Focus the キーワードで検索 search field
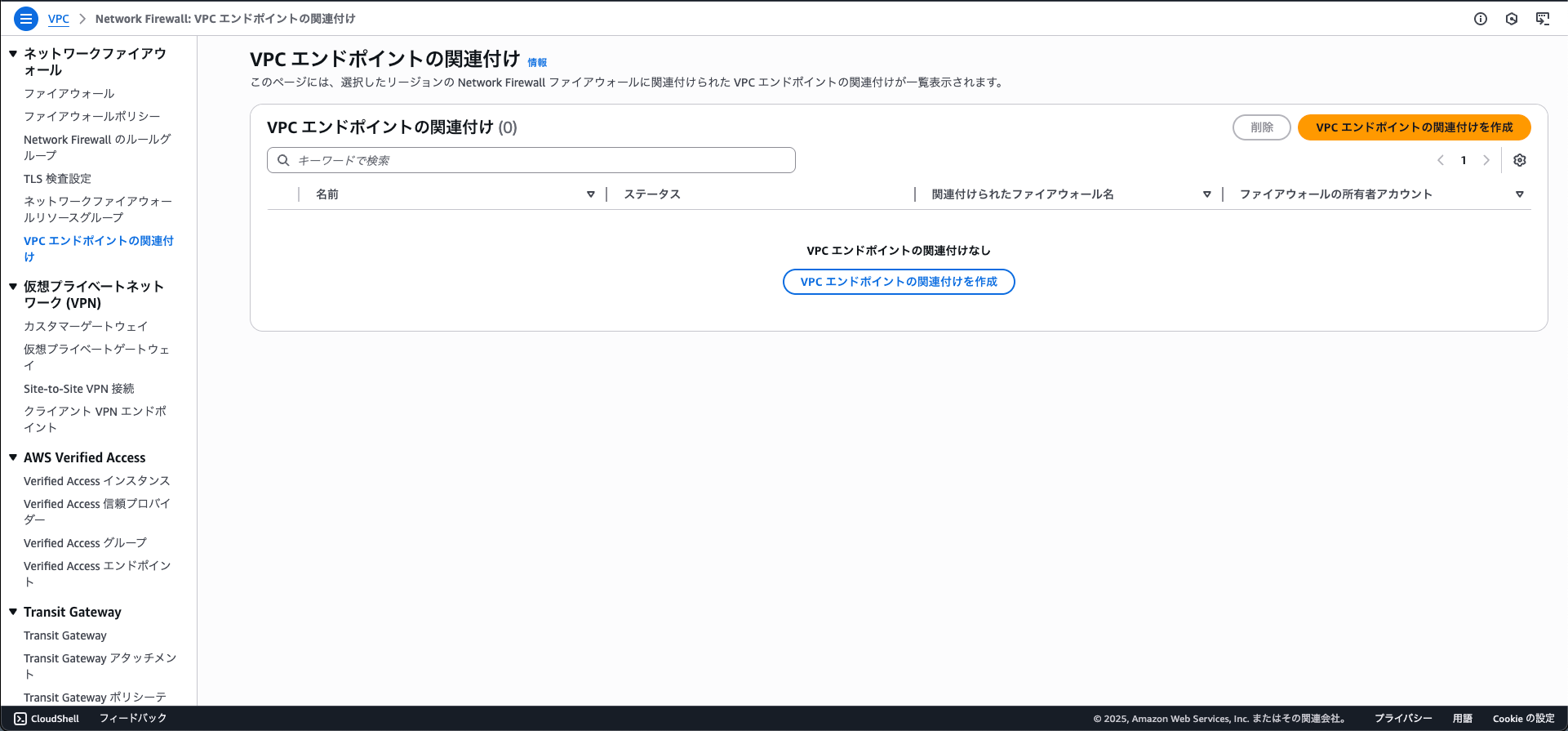The width and height of the screenshot is (1568, 731). [531, 160]
